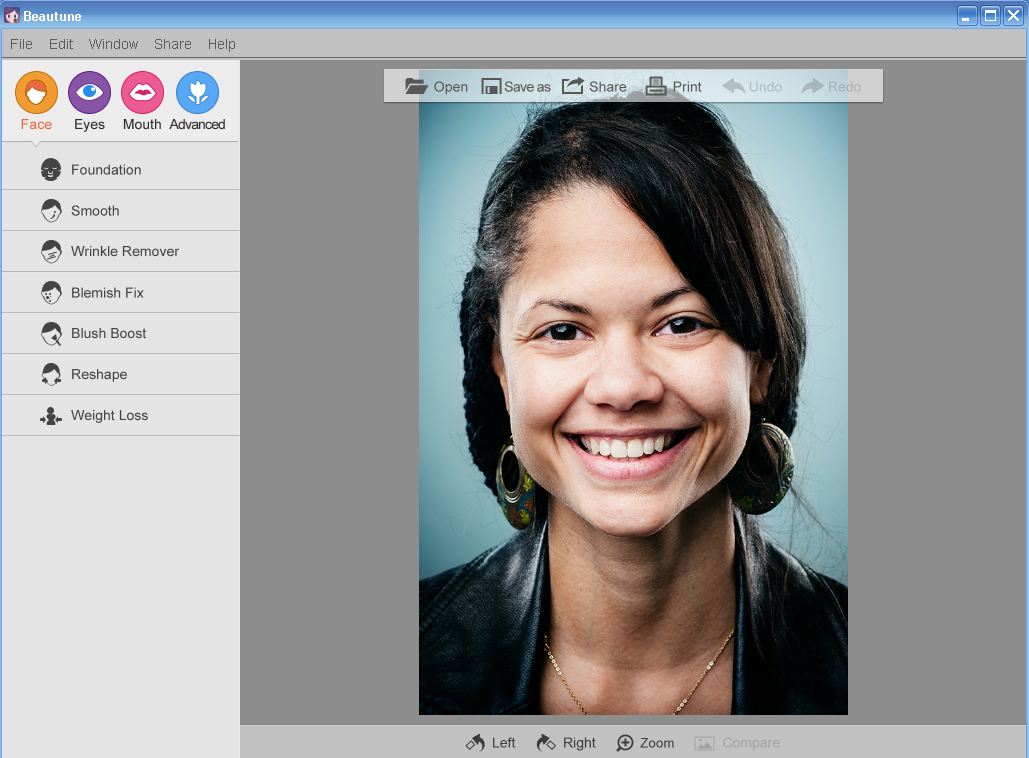This screenshot has height=758, width=1029.
Task: Open the Window menu
Action: [x=113, y=44]
